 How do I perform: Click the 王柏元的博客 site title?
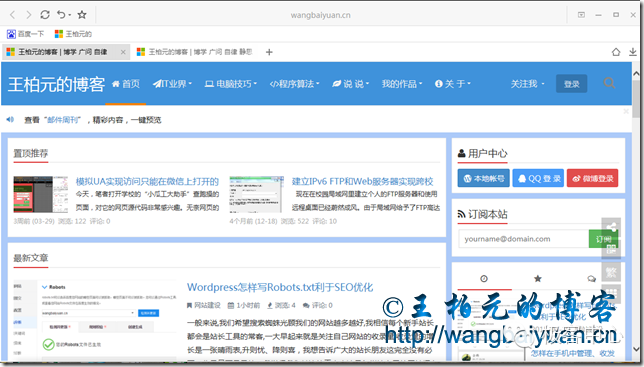(x=56, y=85)
